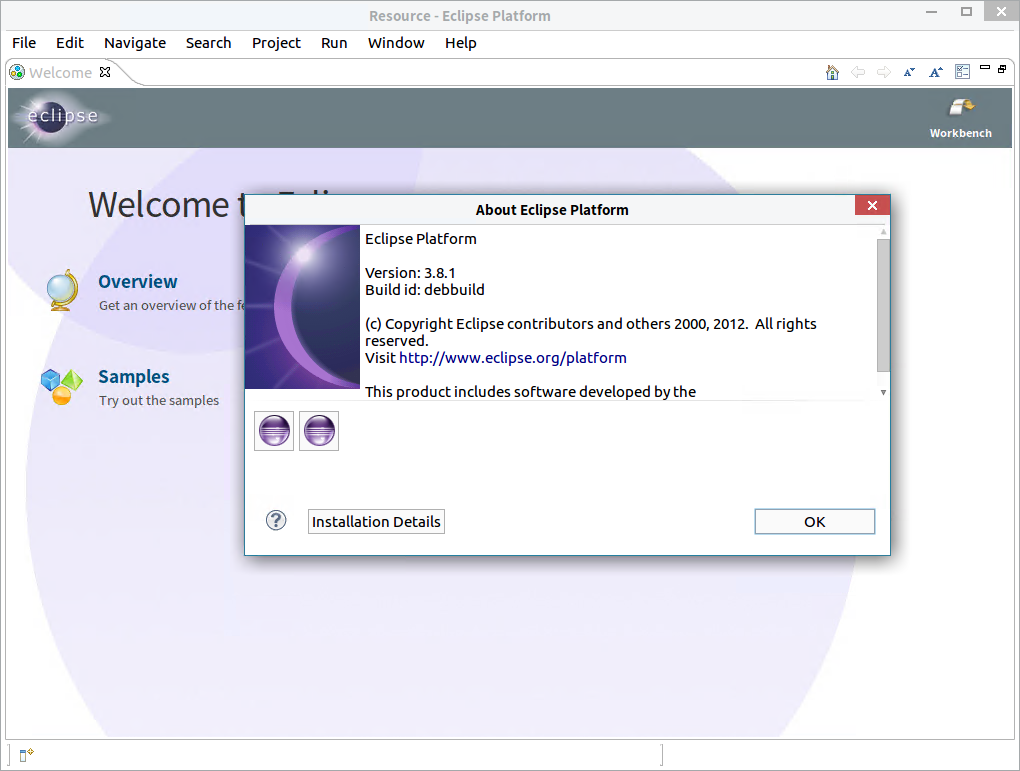1020x771 pixels.
Task: Click the Eclipse logo in the banner
Action: tap(60, 118)
